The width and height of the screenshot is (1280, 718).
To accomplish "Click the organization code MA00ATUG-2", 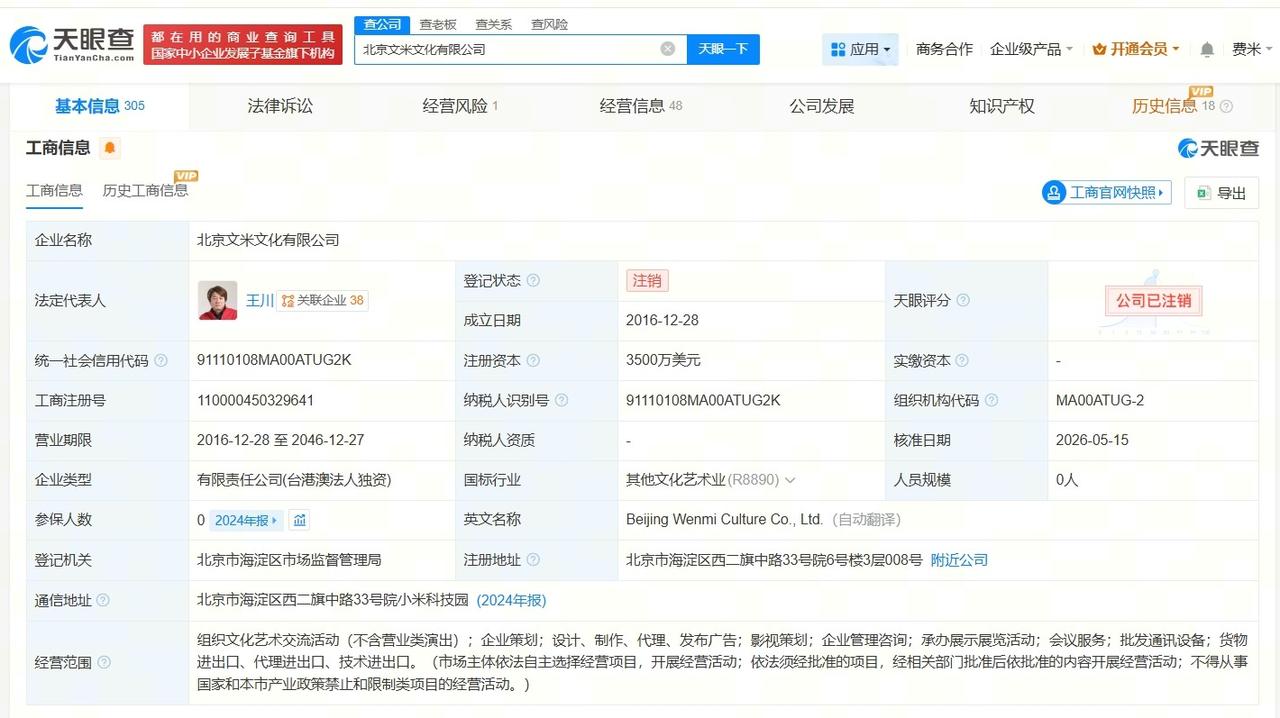I will [x=1100, y=400].
